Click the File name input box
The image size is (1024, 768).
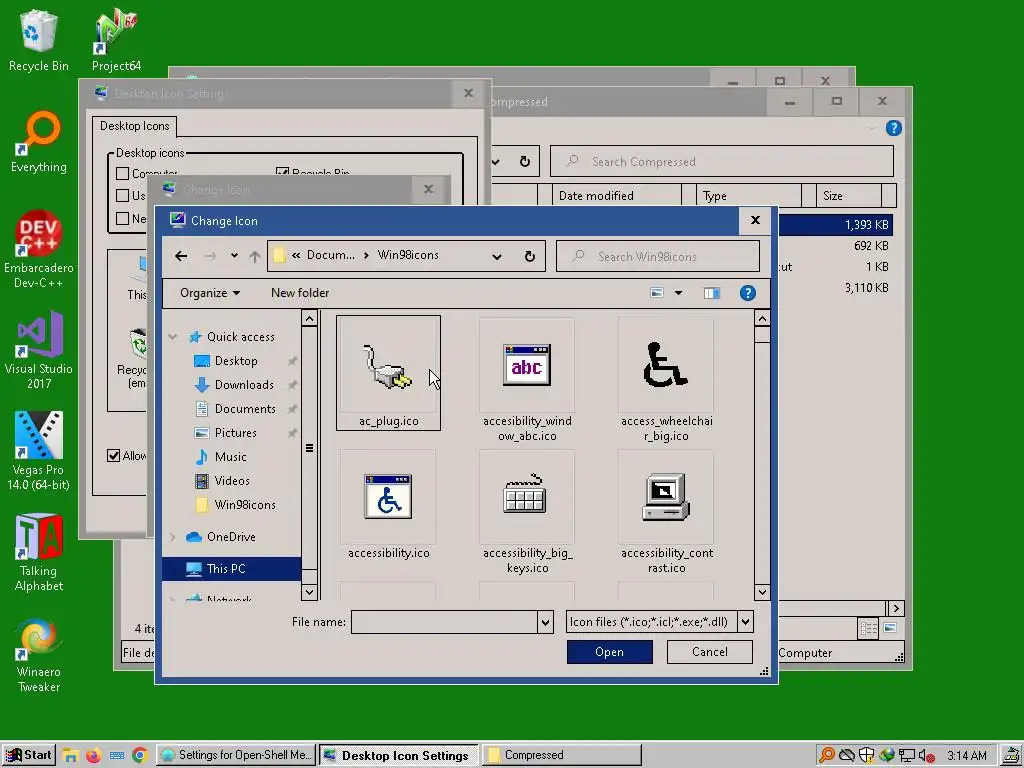[x=444, y=622]
